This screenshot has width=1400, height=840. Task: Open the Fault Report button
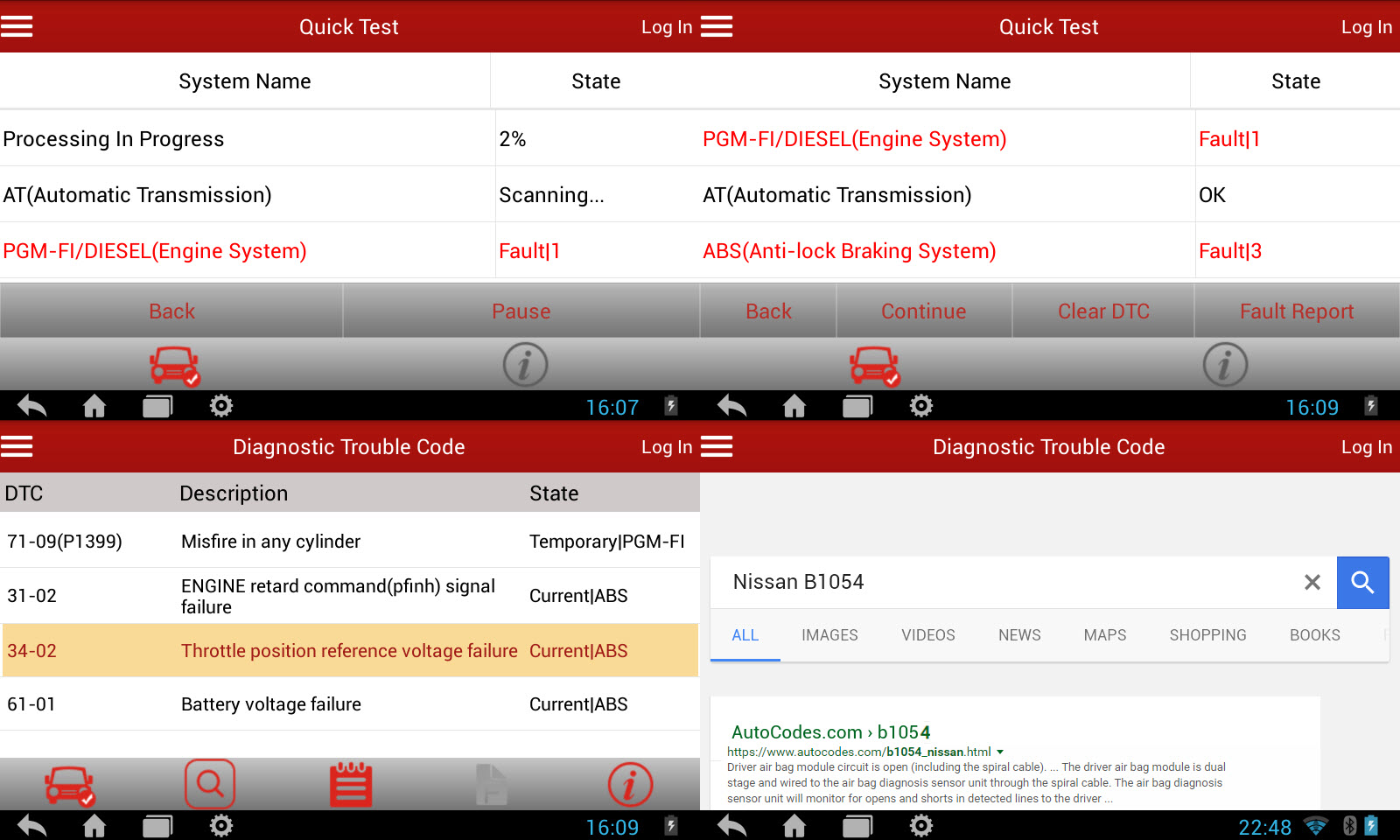point(1297,311)
